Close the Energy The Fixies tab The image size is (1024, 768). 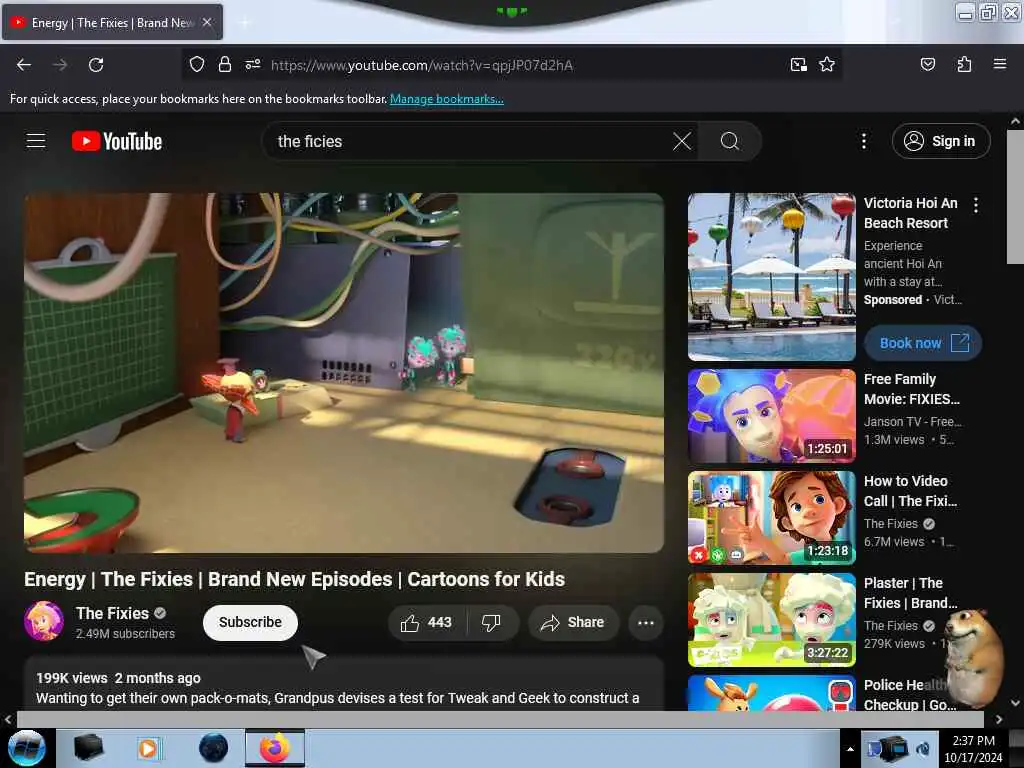coord(207,22)
